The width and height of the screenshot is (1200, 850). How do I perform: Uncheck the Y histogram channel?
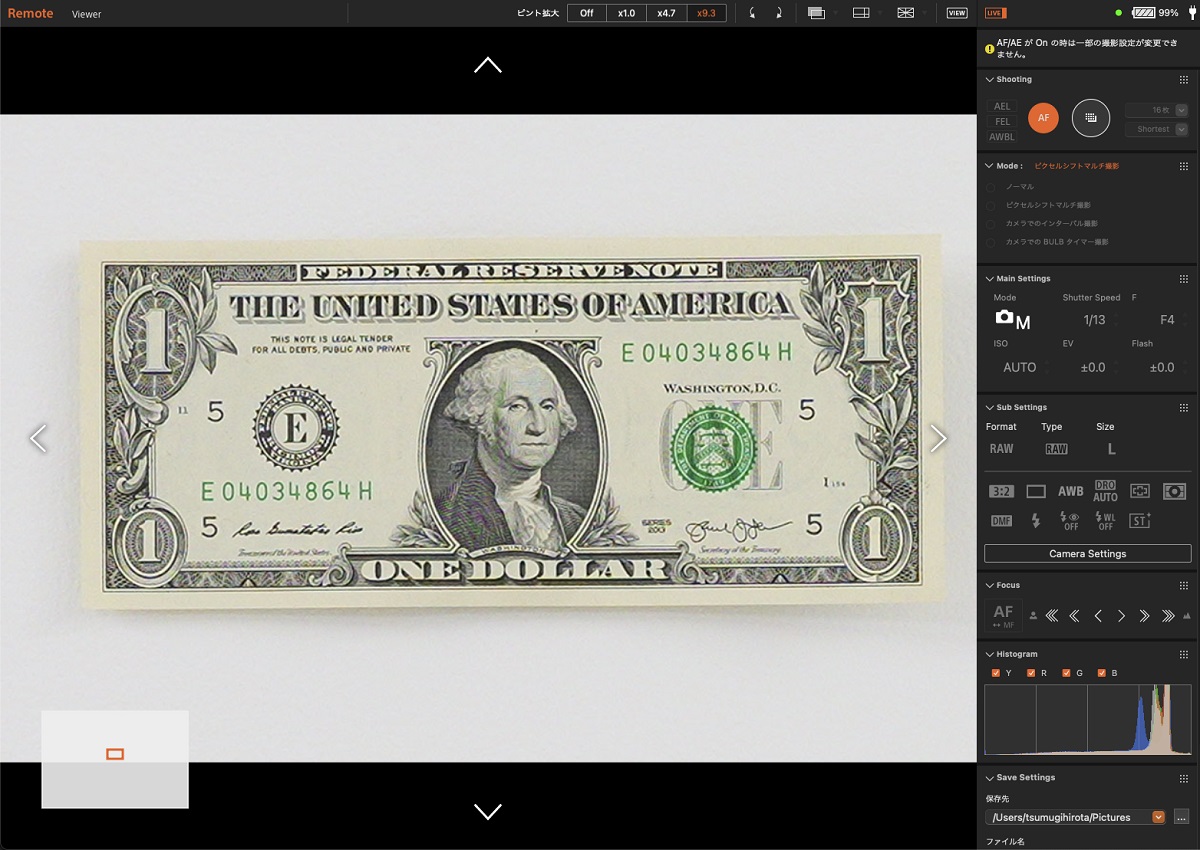tap(996, 673)
